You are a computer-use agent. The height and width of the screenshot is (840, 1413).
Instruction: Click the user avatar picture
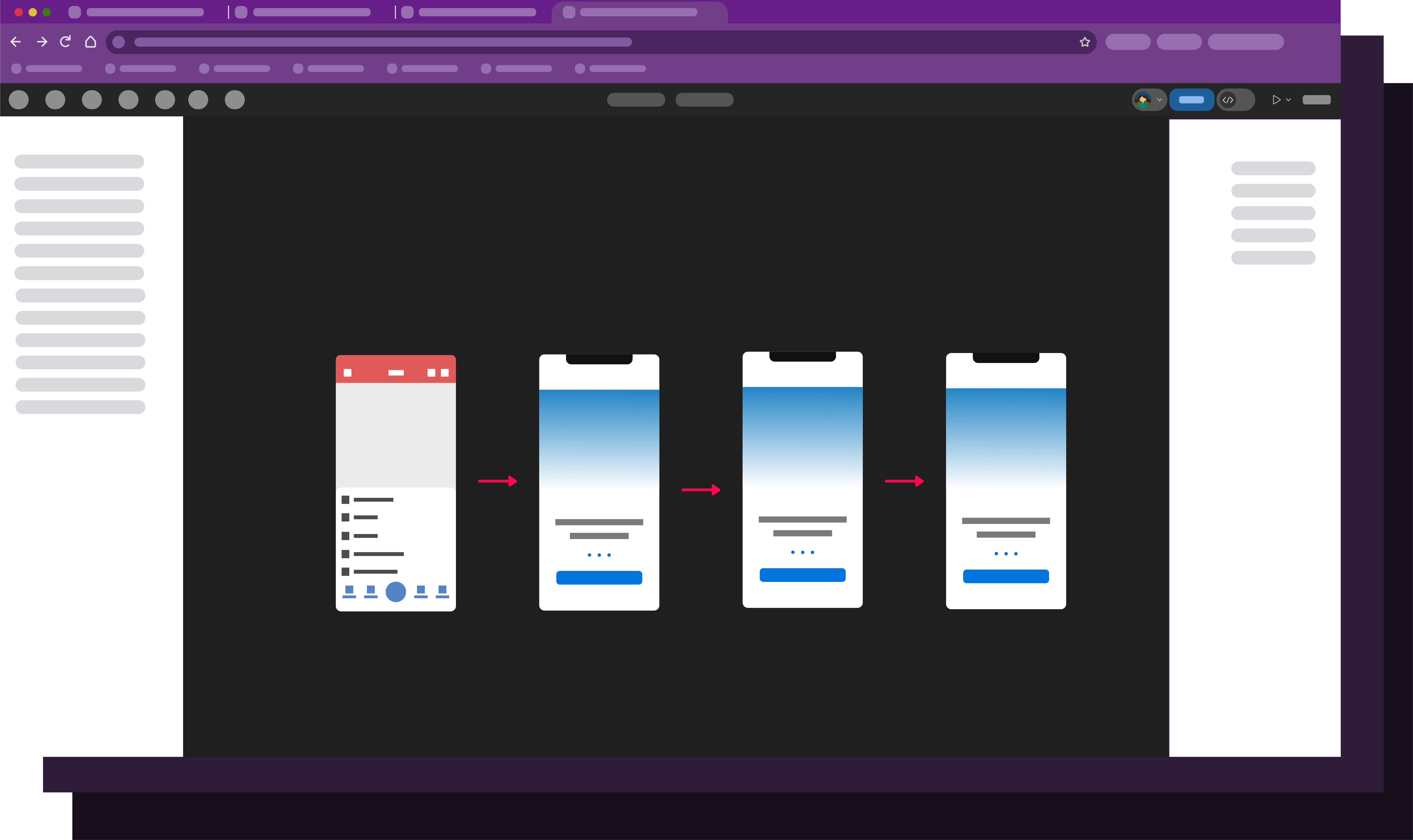pos(1143,100)
